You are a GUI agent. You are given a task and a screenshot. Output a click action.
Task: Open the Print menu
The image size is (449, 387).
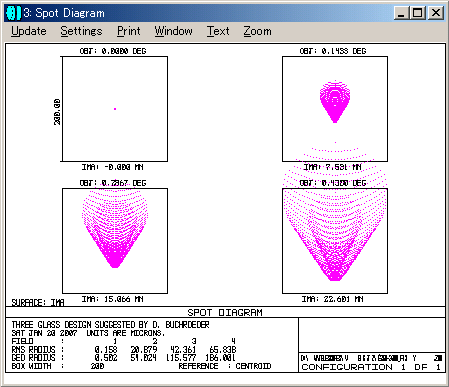(129, 31)
